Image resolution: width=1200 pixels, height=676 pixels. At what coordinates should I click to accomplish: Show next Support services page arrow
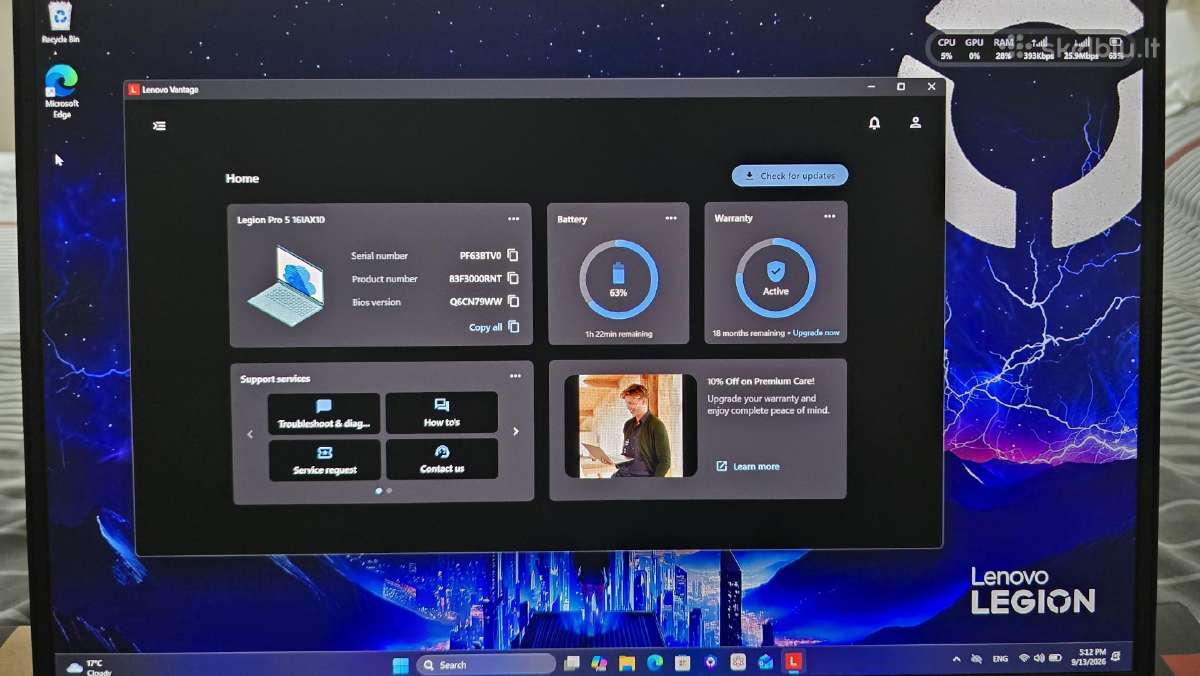pyautogui.click(x=516, y=432)
